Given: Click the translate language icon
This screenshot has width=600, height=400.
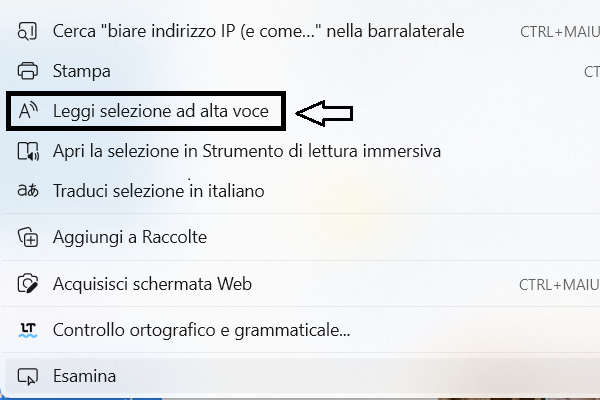Looking at the screenshot, I should tap(29, 190).
